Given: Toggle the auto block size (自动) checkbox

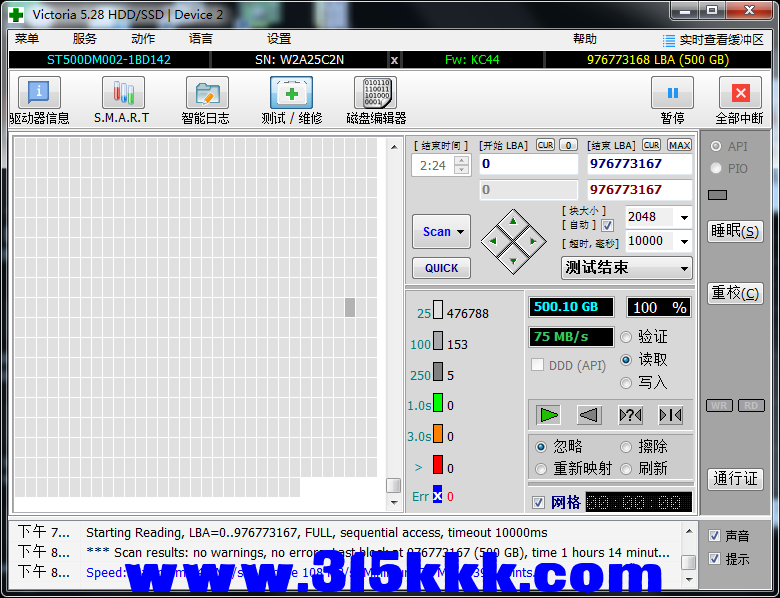Looking at the screenshot, I should (x=607, y=225).
